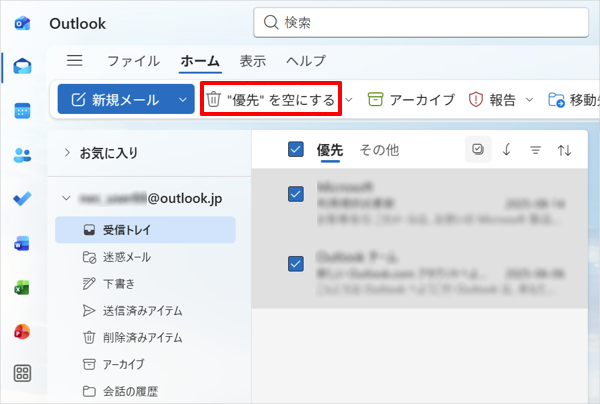Open the ヘルプ tab
Image resolution: width=600 pixels, height=404 pixels.
pyautogui.click(x=306, y=61)
